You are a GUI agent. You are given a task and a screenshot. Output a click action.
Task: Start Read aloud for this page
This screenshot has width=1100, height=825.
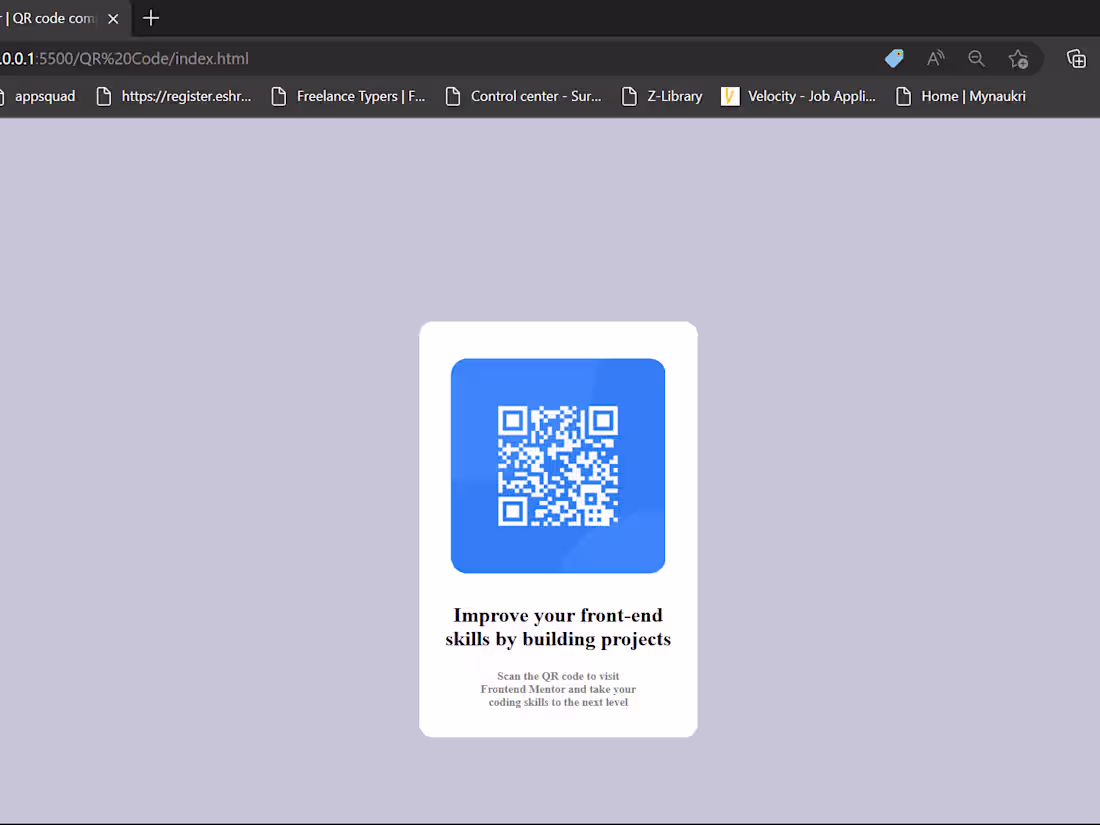pyautogui.click(x=935, y=58)
